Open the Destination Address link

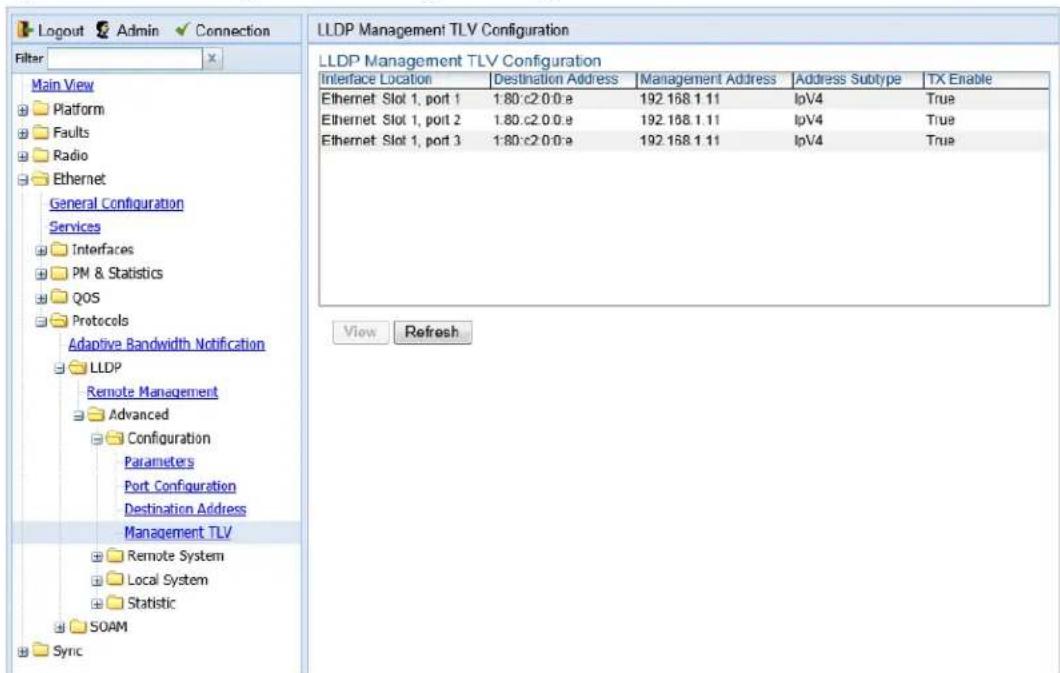[185, 509]
